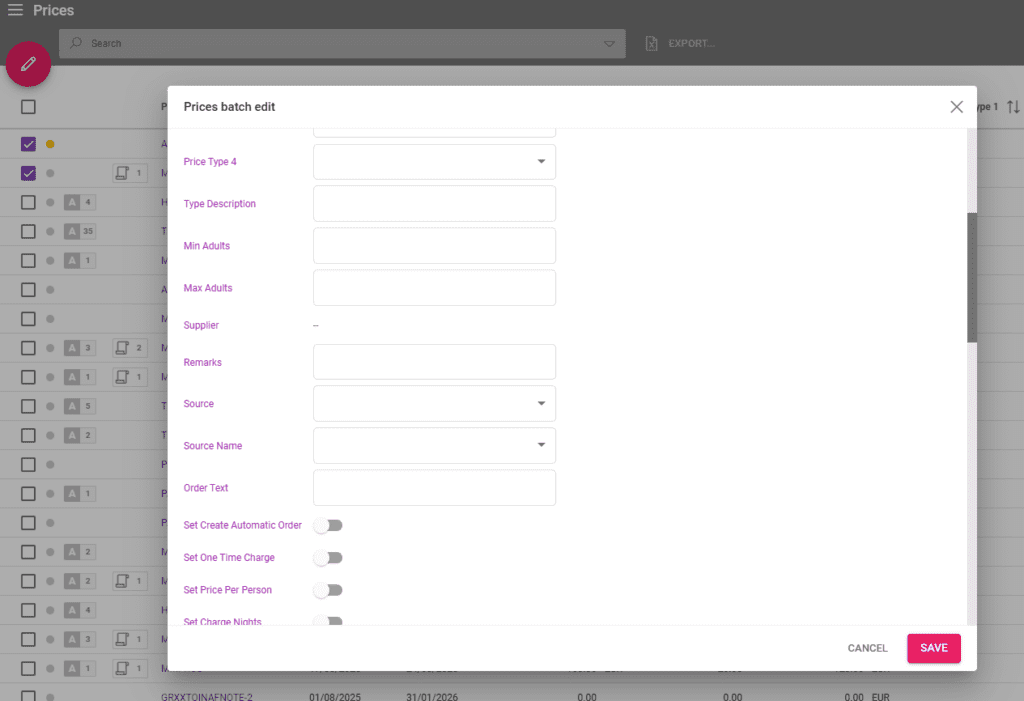Viewport: 1024px width, 701px height.
Task: Click the Supplier label
Action: point(201,325)
